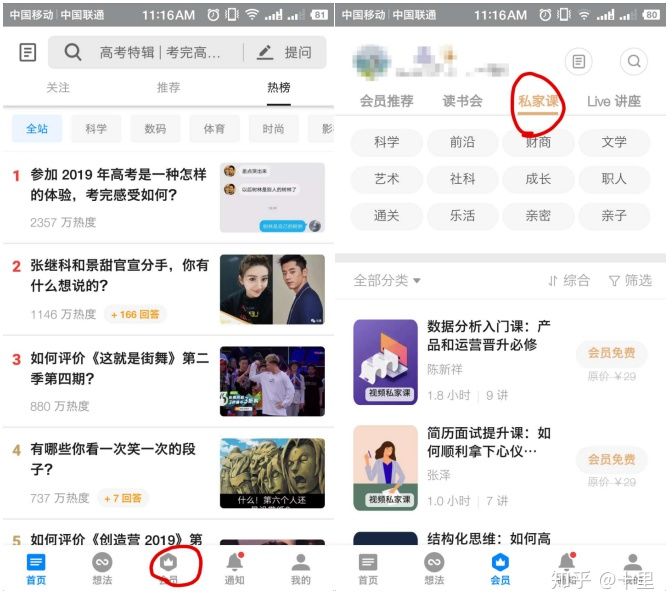The width and height of the screenshot is (672, 609).
Task: Select the 通关 category pill
Action: [x=387, y=216]
